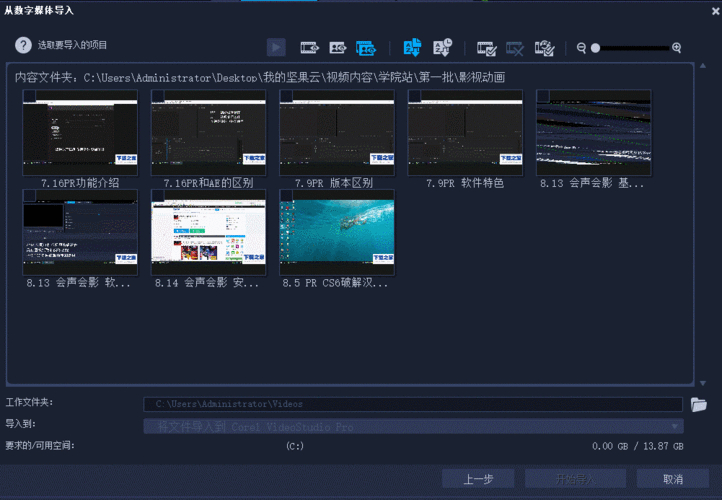Sort items by name
Image resolution: width=722 pixels, height=500 pixels.
412,47
